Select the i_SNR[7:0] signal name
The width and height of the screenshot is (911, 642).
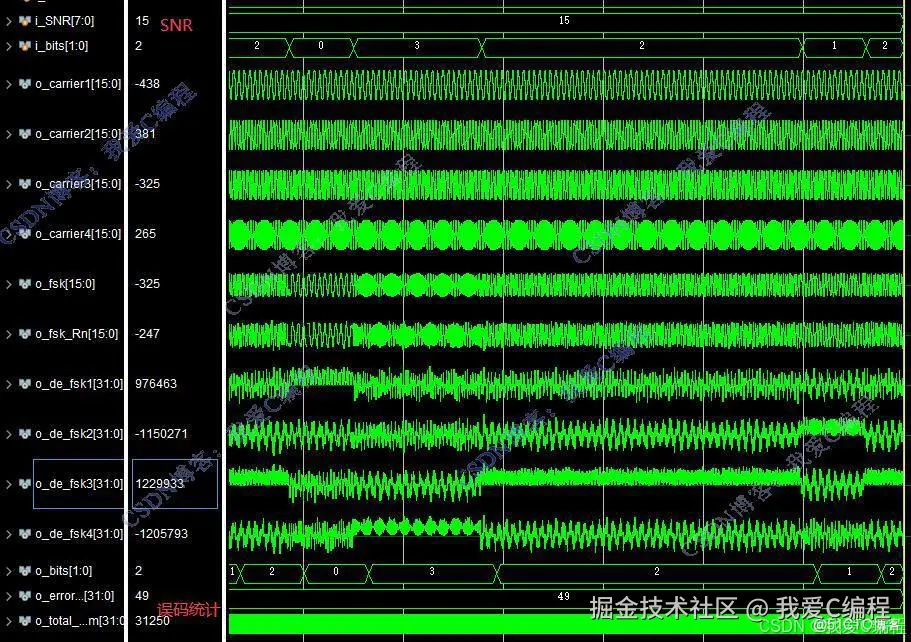point(64,21)
